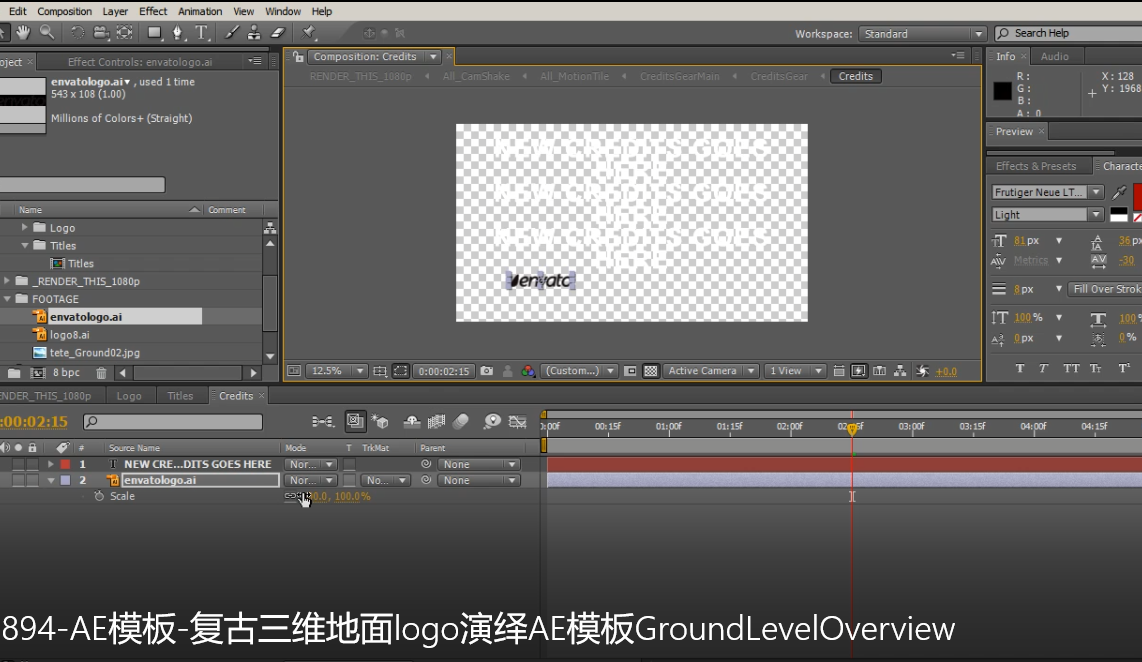
Task: Select the Zoom magnifier tool
Action: (x=47, y=33)
